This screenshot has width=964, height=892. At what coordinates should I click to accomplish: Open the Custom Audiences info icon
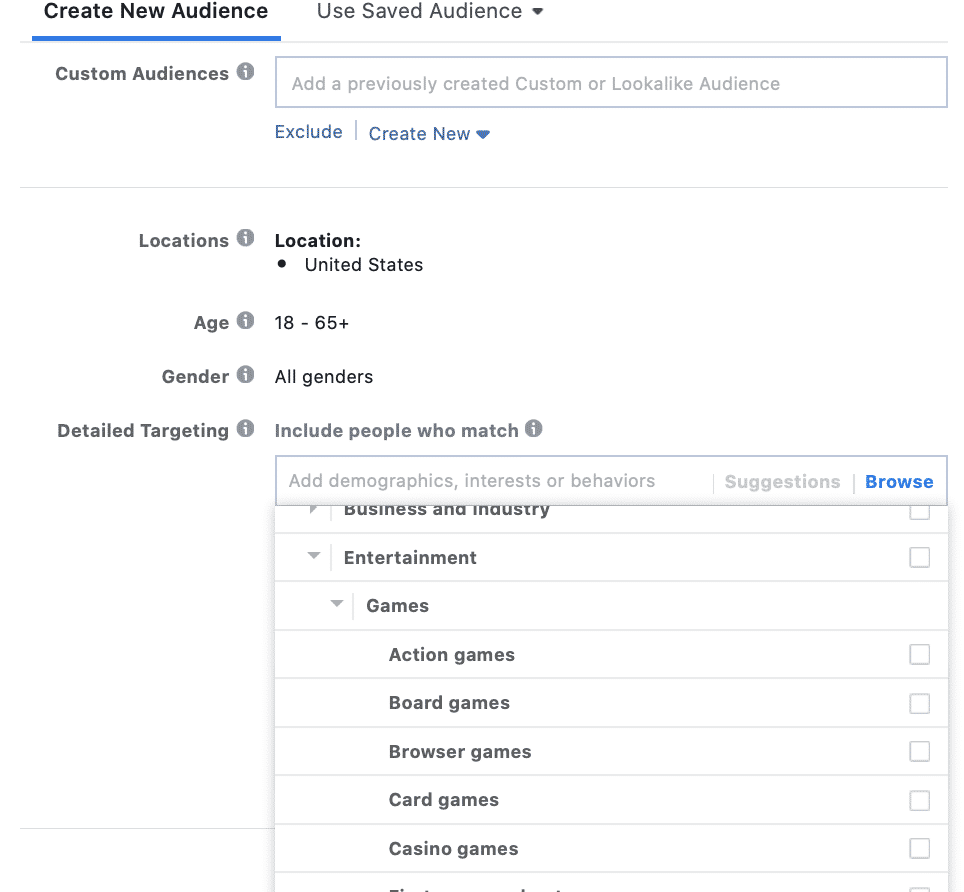(245, 72)
